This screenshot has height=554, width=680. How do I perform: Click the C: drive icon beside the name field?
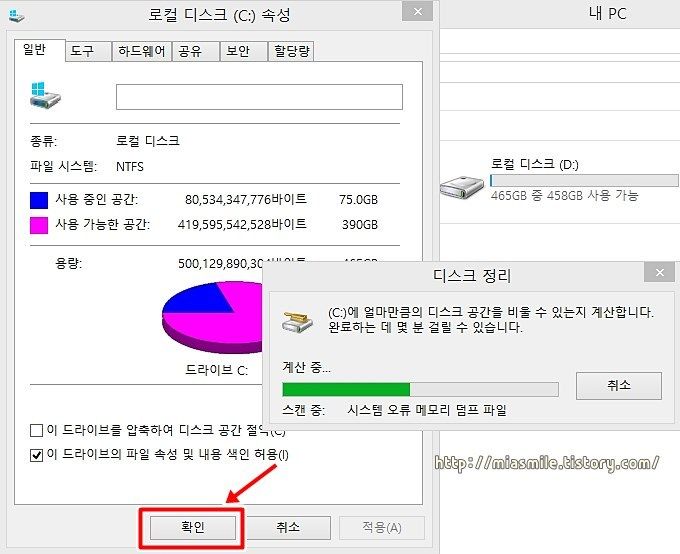coord(46,95)
